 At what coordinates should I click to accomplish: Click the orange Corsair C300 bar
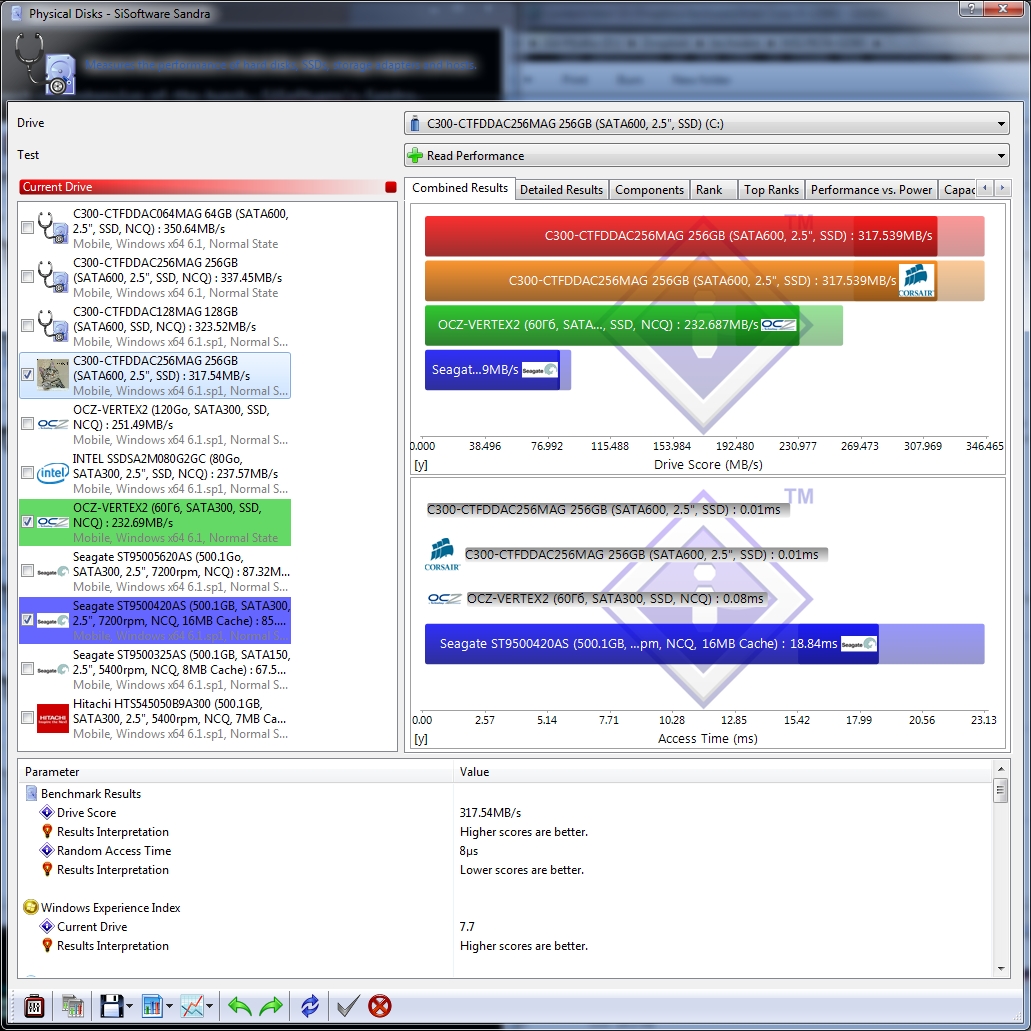681,281
